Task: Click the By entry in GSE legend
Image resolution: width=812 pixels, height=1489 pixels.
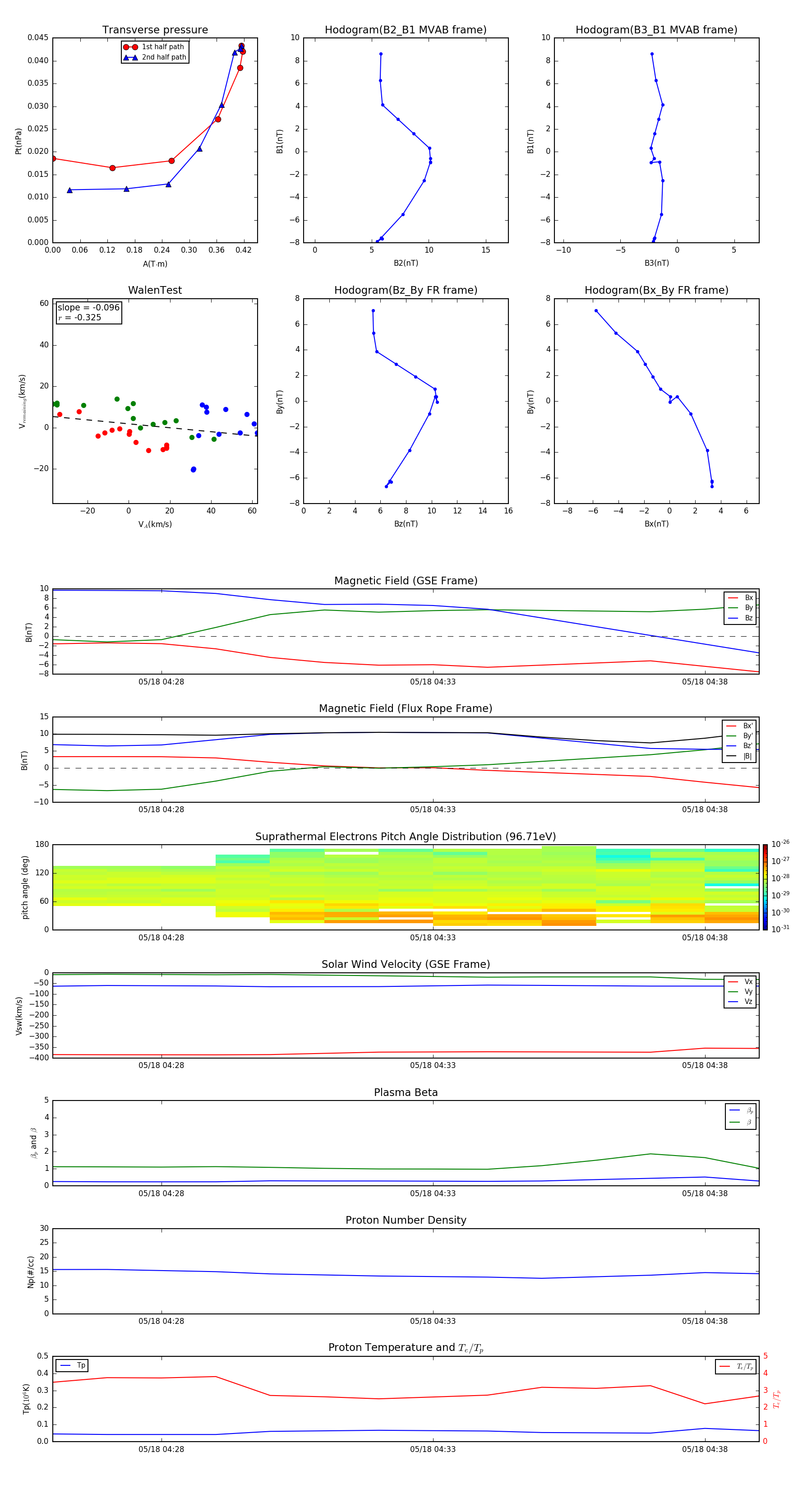Action: tap(740, 608)
